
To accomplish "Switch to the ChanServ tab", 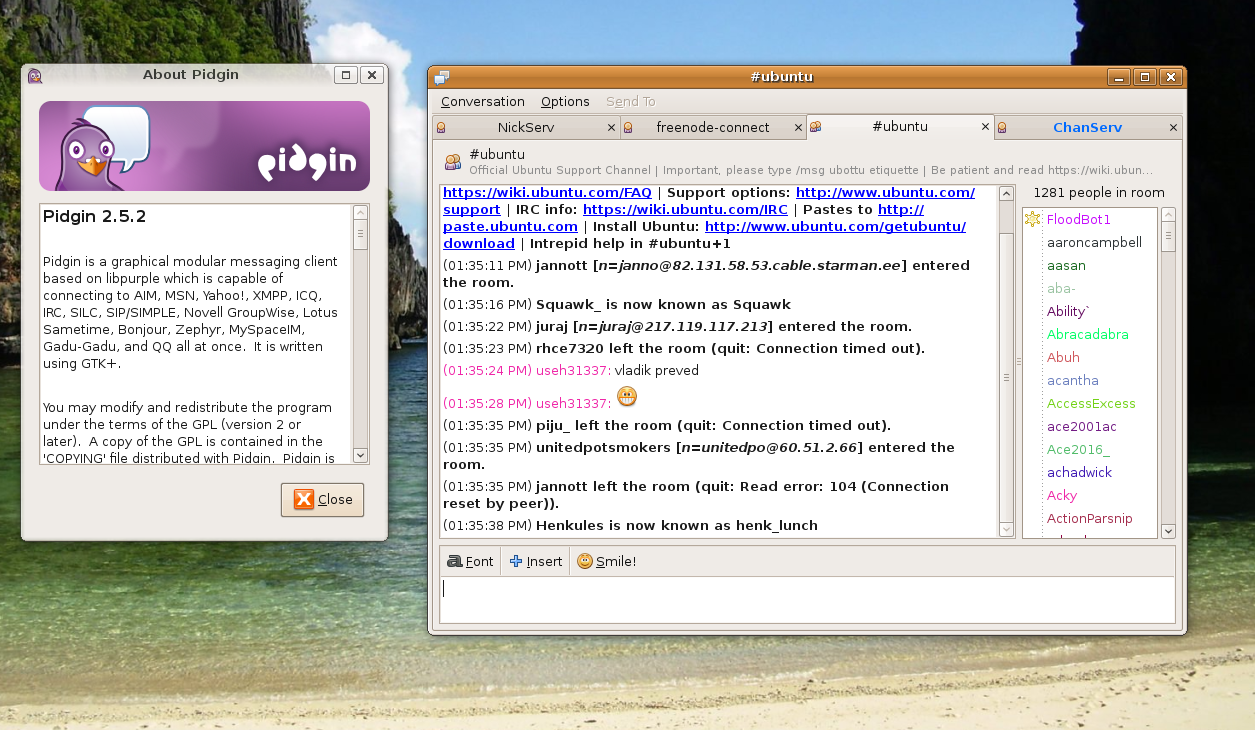I will click(x=1088, y=128).
